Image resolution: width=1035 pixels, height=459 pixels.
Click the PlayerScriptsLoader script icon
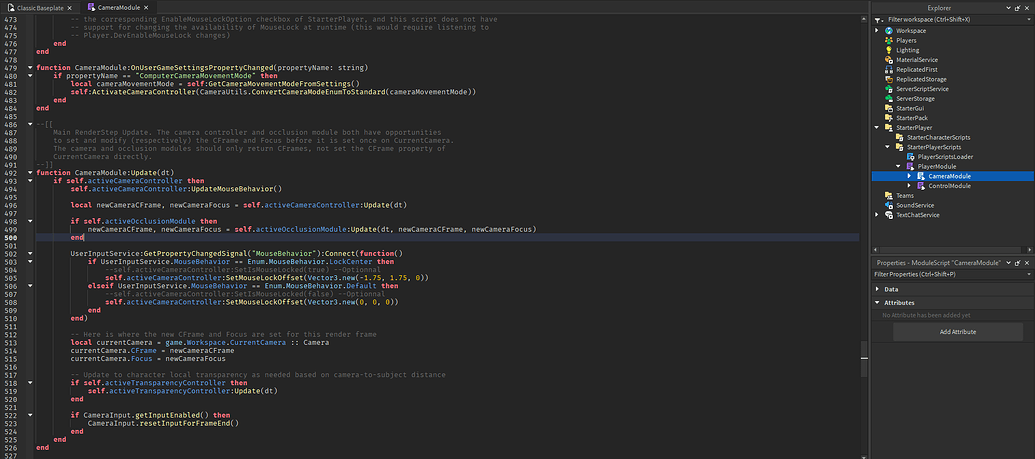pos(911,157)
